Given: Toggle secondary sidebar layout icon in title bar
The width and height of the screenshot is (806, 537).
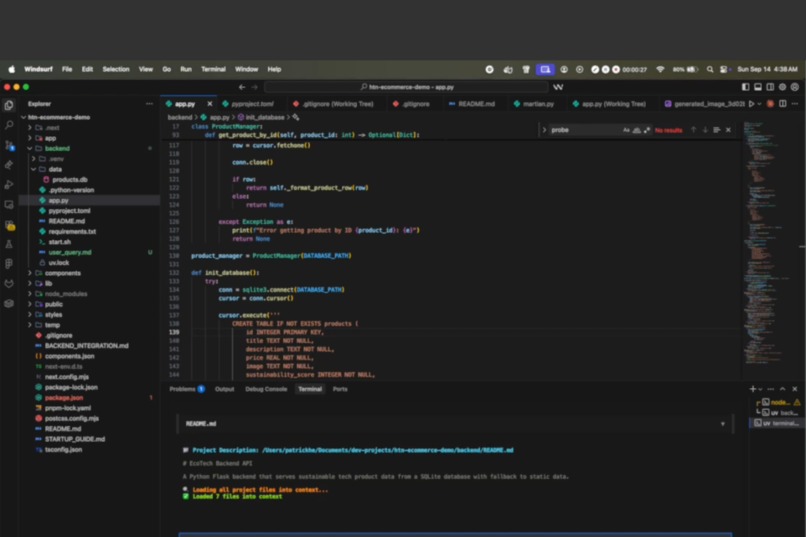Looking at the screenshot, I should [x=770, y=87].
